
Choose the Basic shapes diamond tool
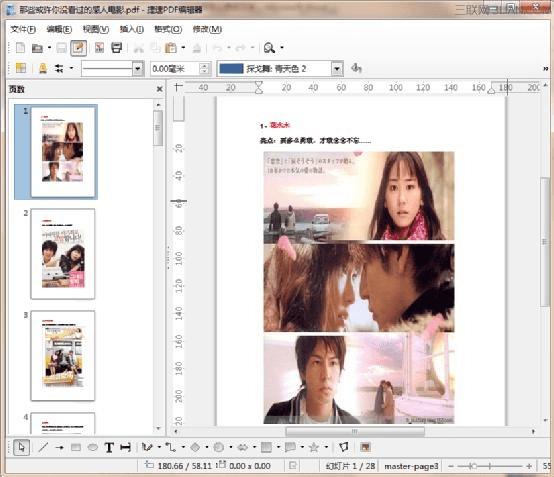195,447
